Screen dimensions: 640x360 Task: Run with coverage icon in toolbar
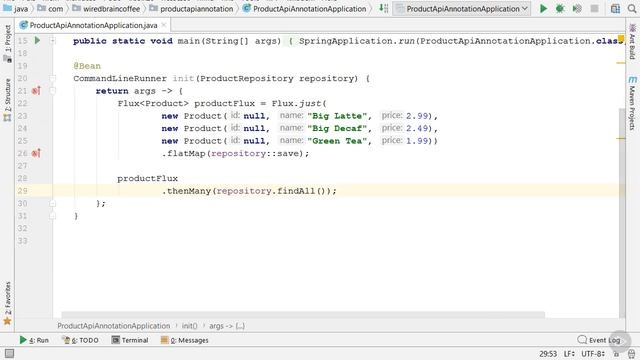tap(577, 9)
